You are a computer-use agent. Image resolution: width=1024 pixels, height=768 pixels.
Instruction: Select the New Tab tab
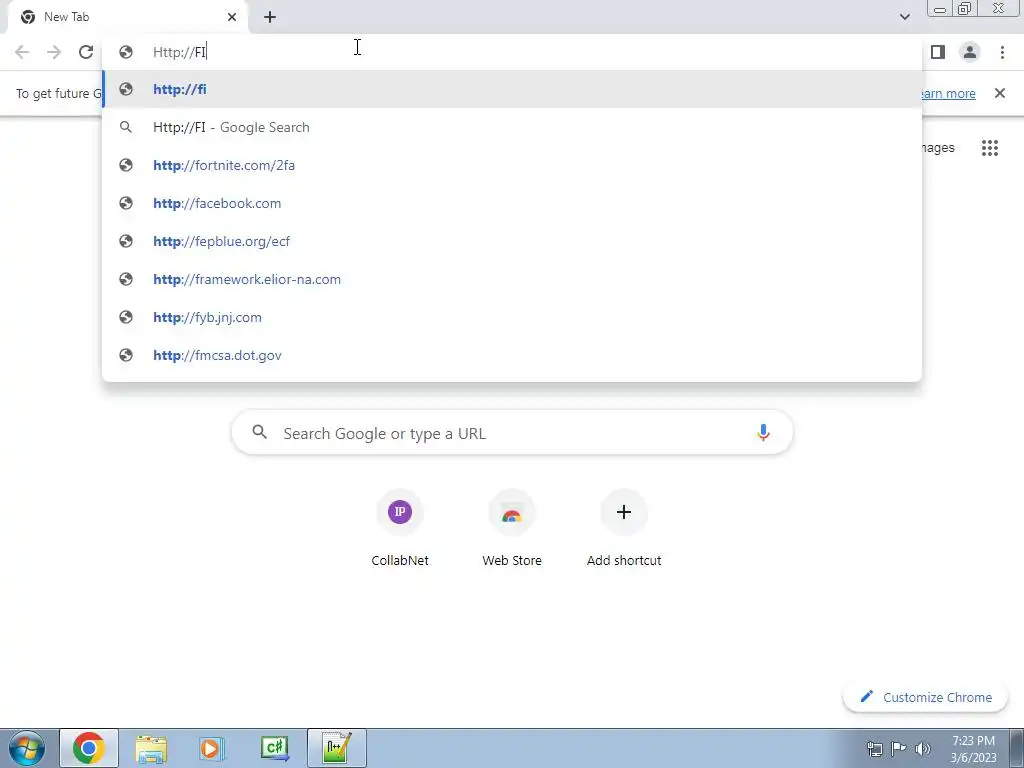point(129,17)
